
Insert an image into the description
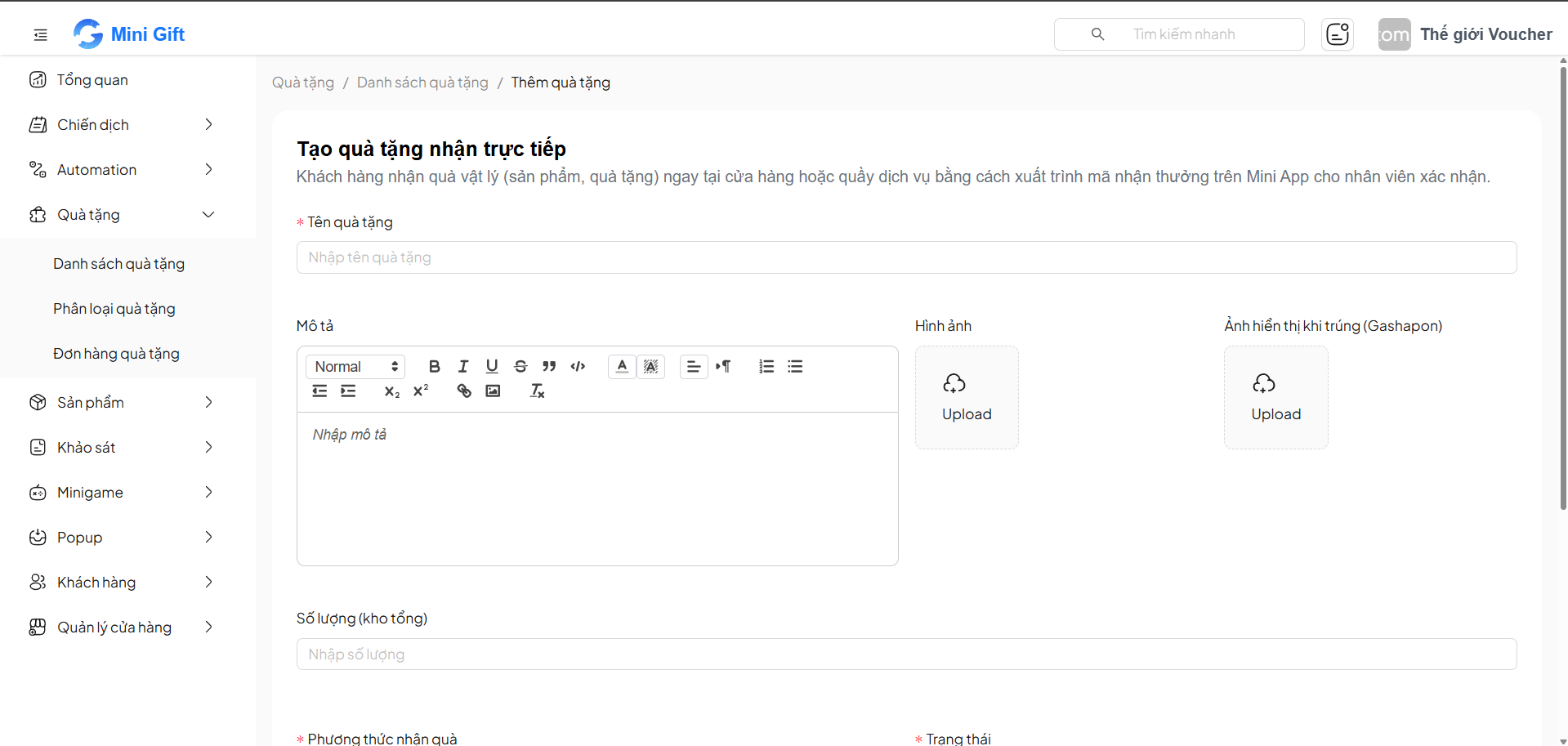493,391
